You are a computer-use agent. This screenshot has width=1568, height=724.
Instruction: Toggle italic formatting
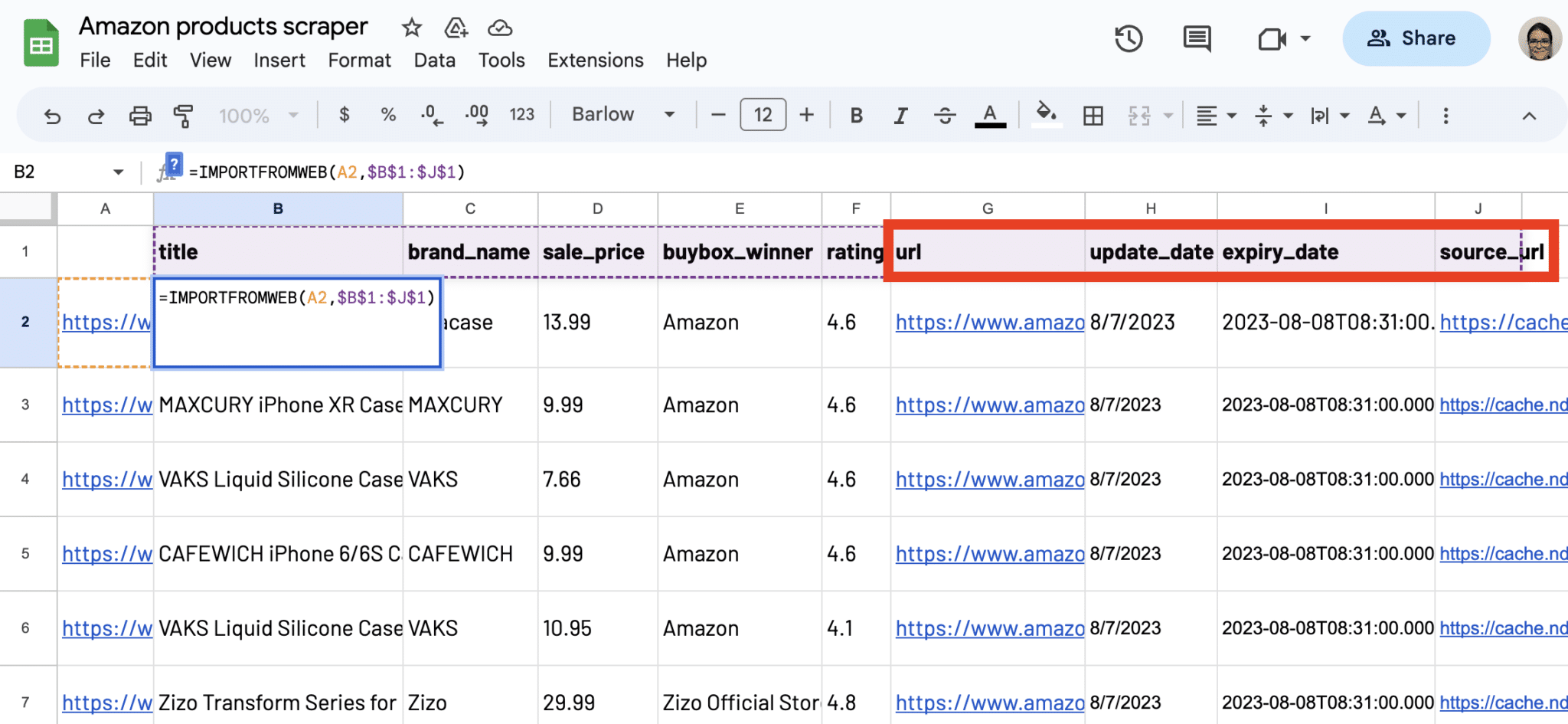900,115
